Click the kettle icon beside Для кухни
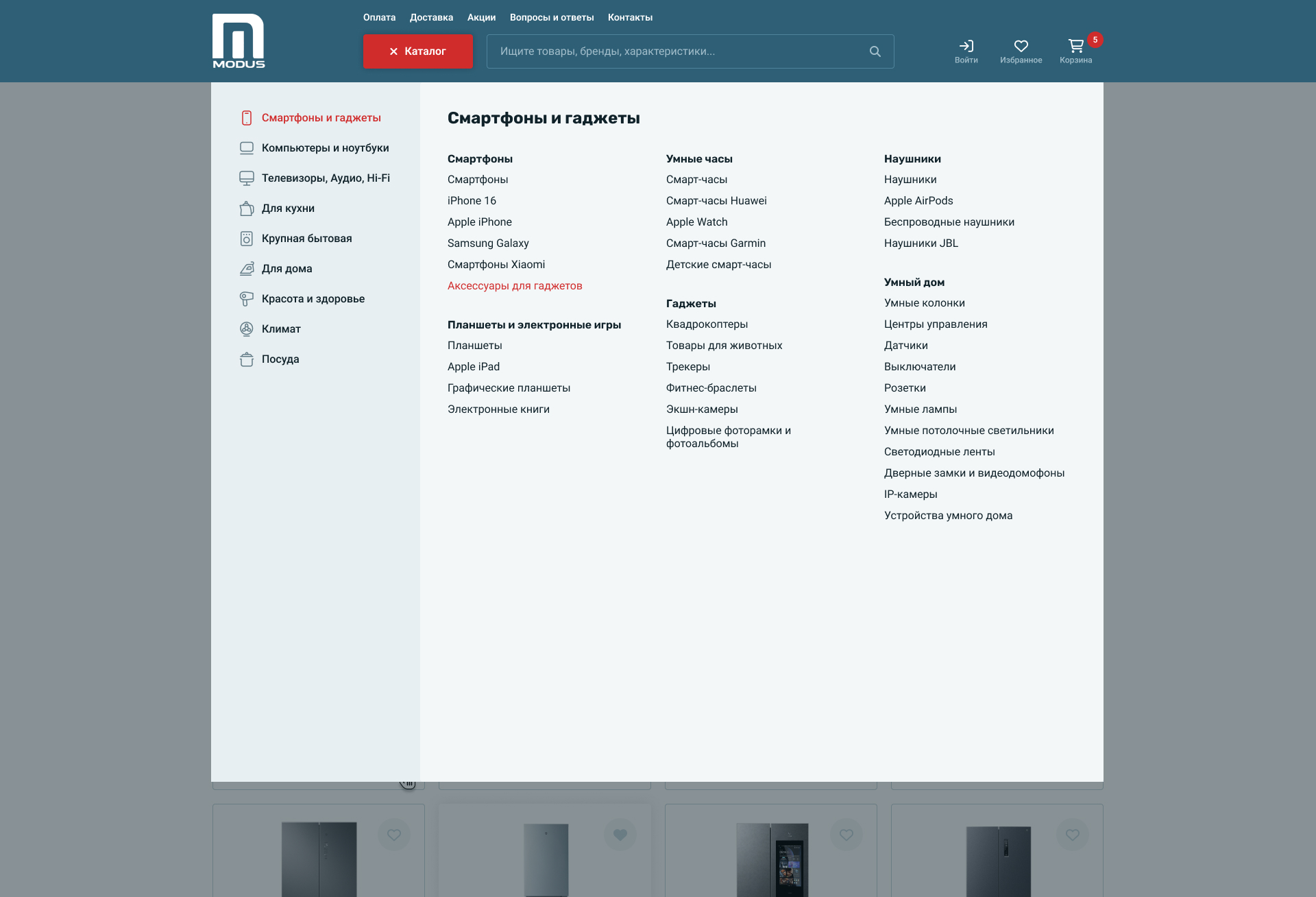 (247, 208)
